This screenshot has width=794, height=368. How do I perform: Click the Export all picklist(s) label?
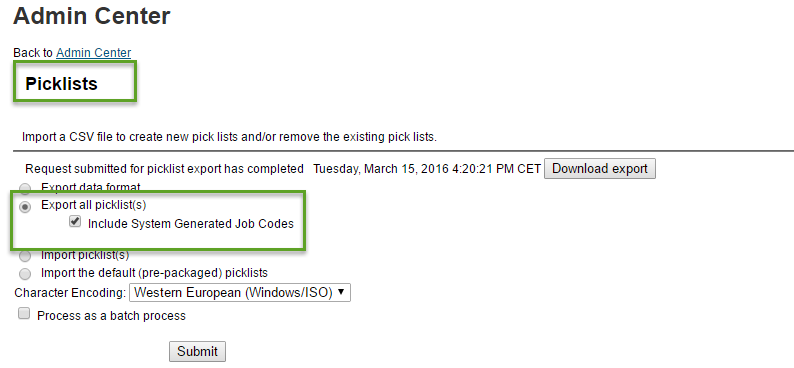point(94,205)
